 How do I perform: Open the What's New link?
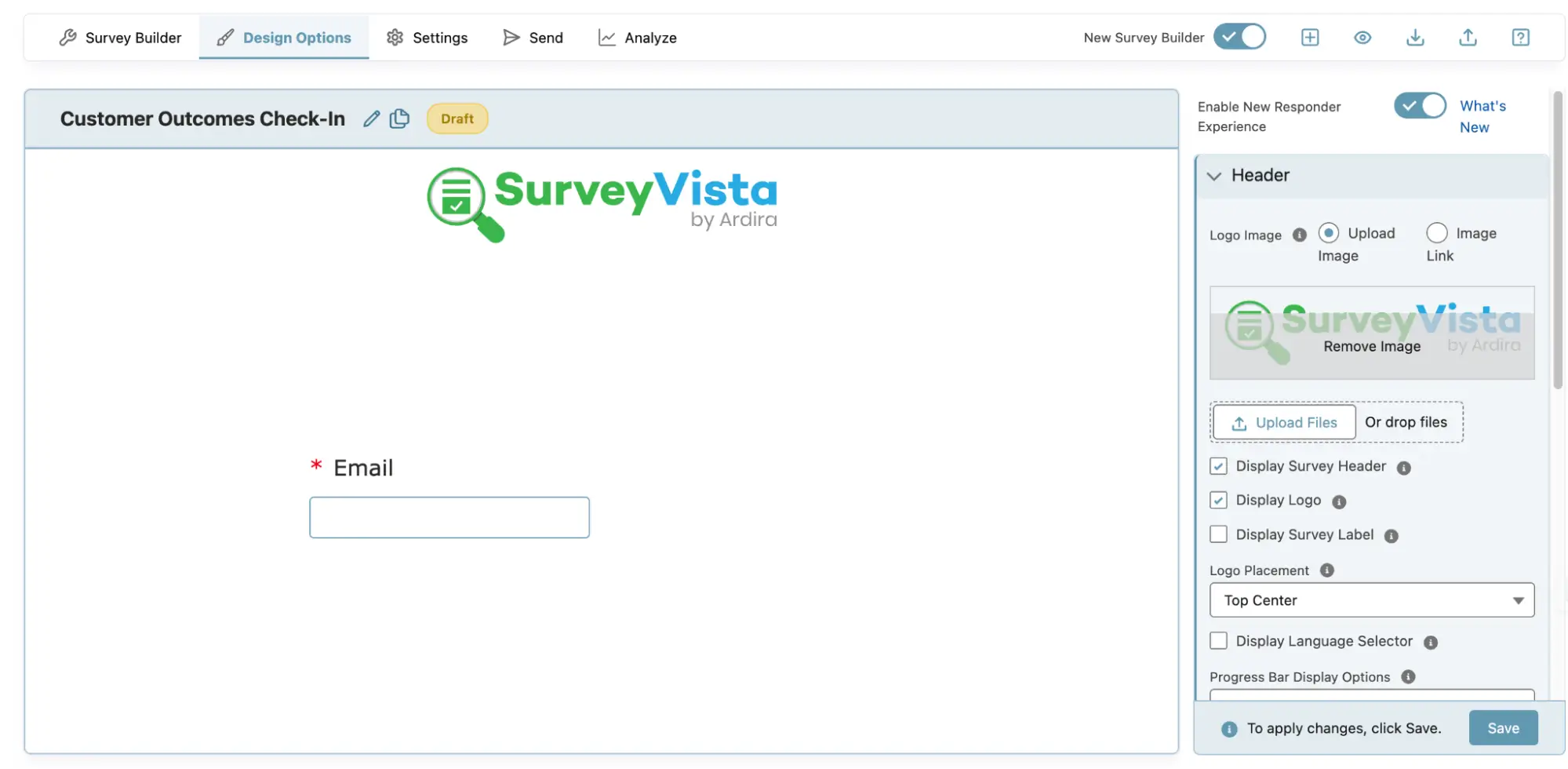click(1482, 116)
